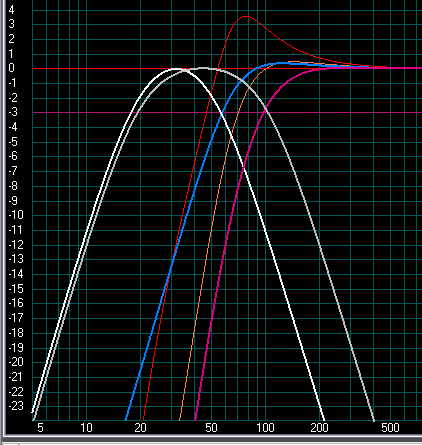Select the -19 vertical axis label
Screen dimensions: 422x445
tap(16, 347)
